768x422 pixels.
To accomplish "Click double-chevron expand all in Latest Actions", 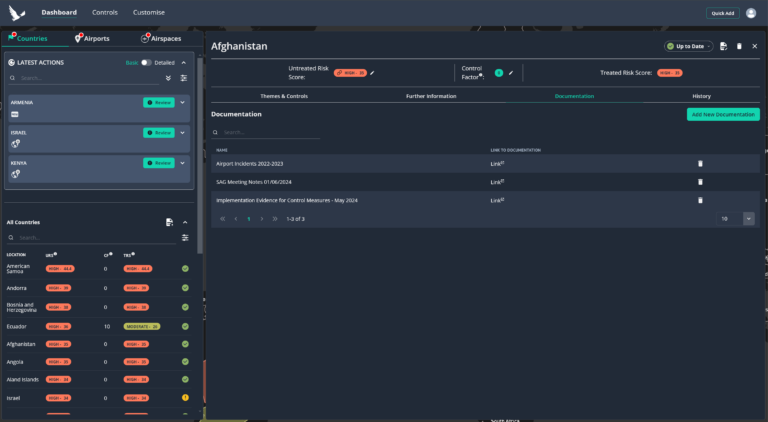I will coord(168,78).
